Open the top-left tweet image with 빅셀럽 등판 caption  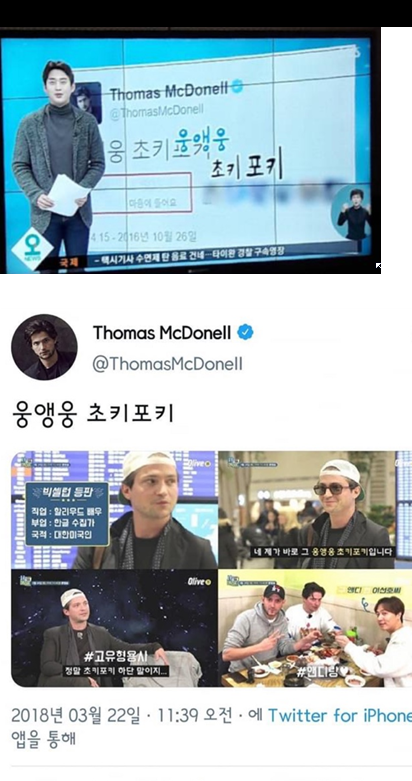pos(114,510)
